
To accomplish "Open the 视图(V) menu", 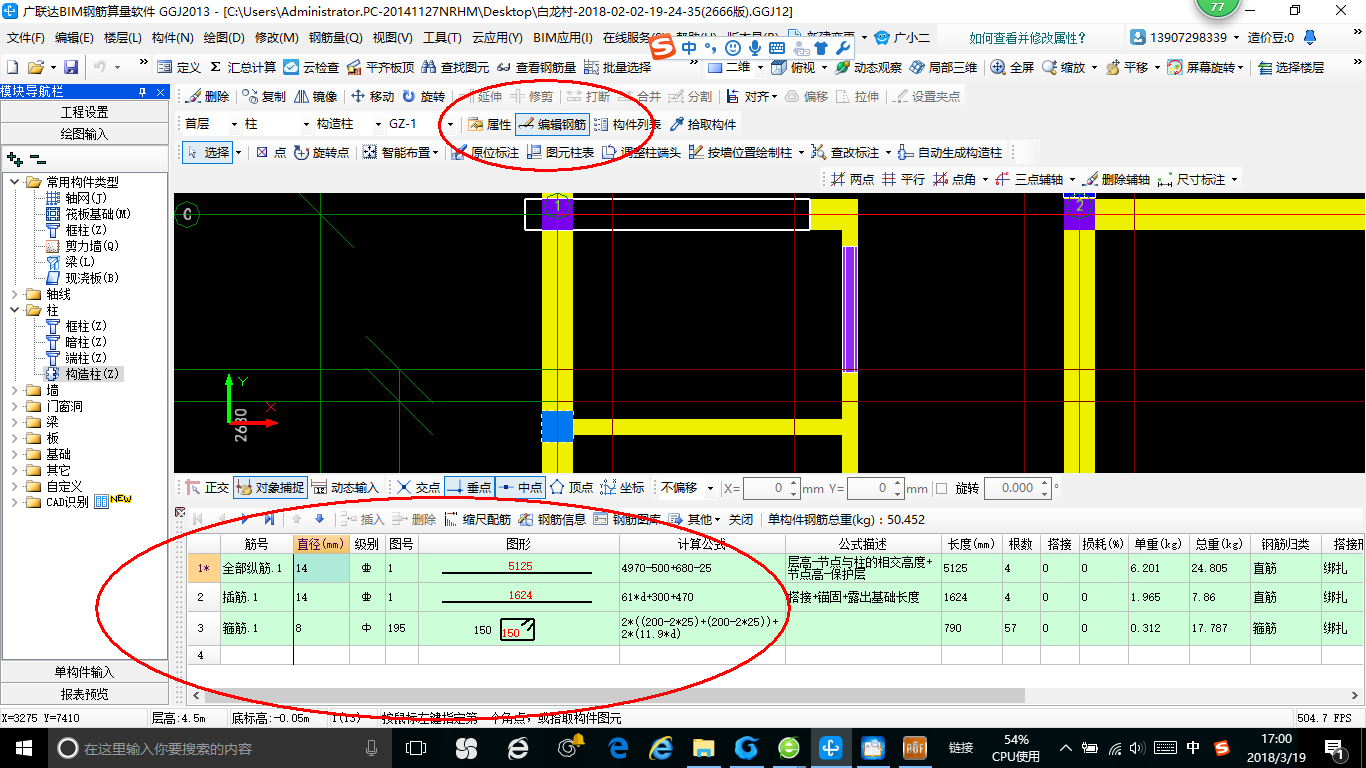I will [x=392, y=38].
